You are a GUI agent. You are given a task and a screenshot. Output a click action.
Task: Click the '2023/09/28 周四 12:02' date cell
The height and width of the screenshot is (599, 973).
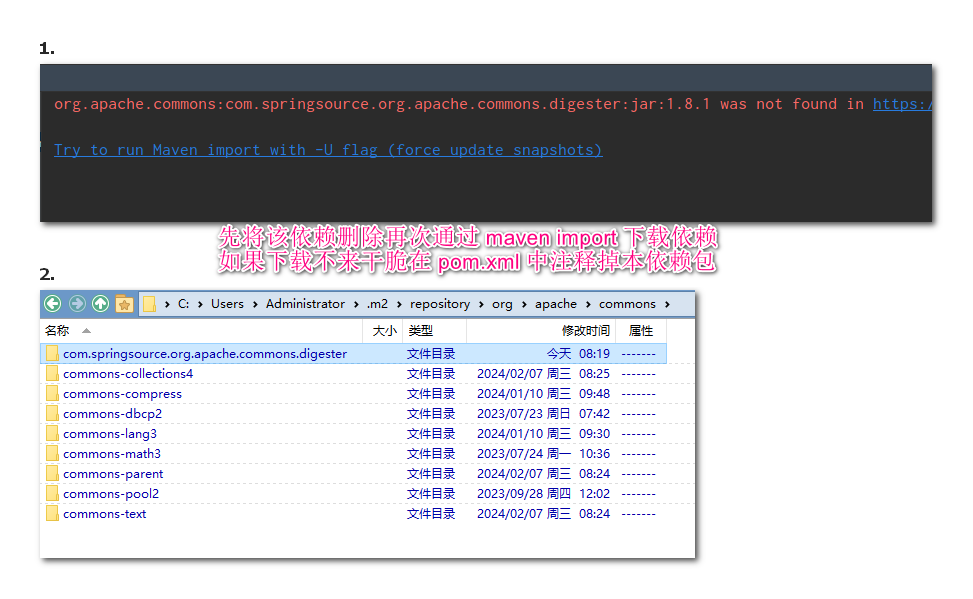point(543,494)
